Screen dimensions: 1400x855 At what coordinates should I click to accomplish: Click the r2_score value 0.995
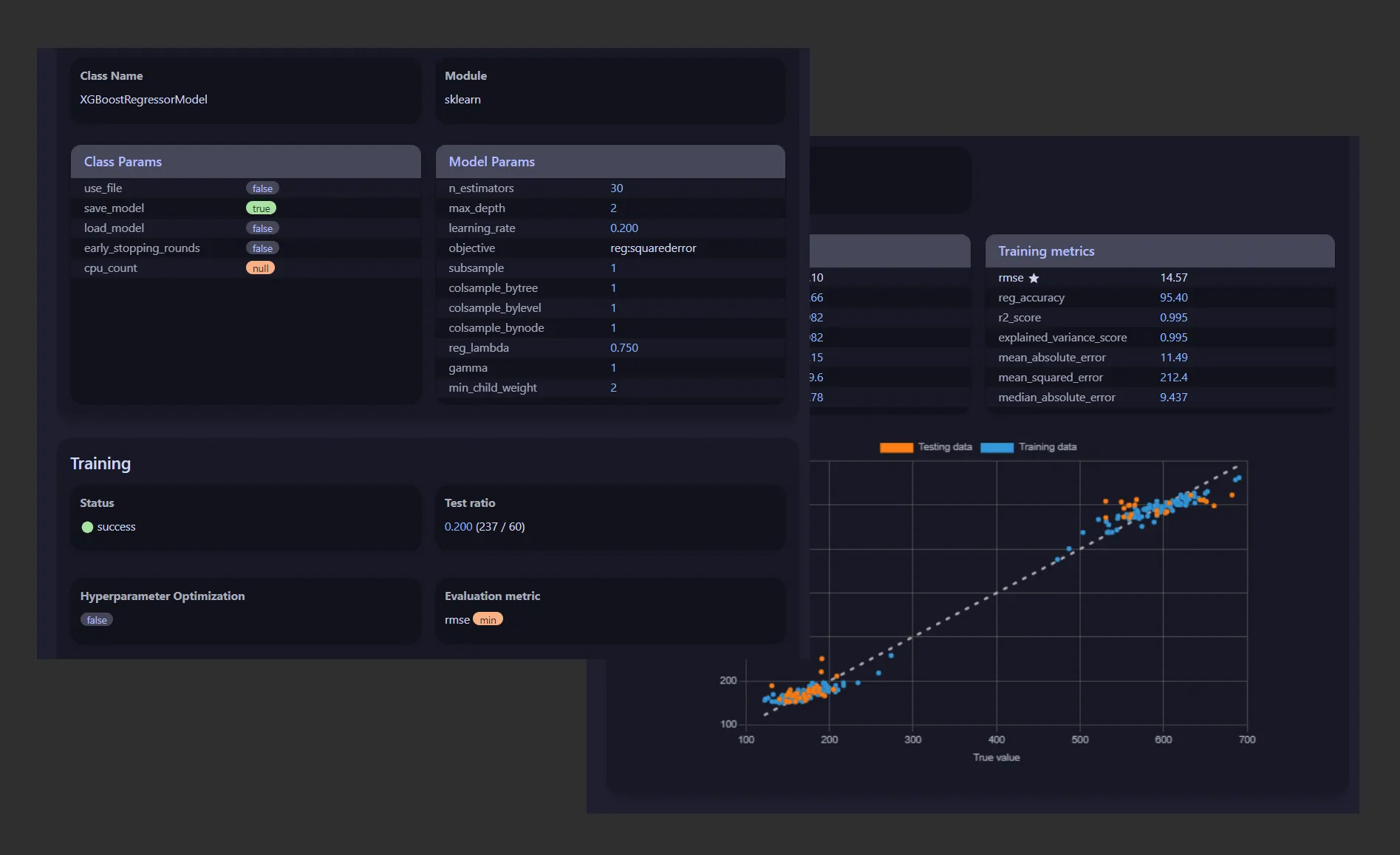pyautogui.click(x=1174, y=318)
